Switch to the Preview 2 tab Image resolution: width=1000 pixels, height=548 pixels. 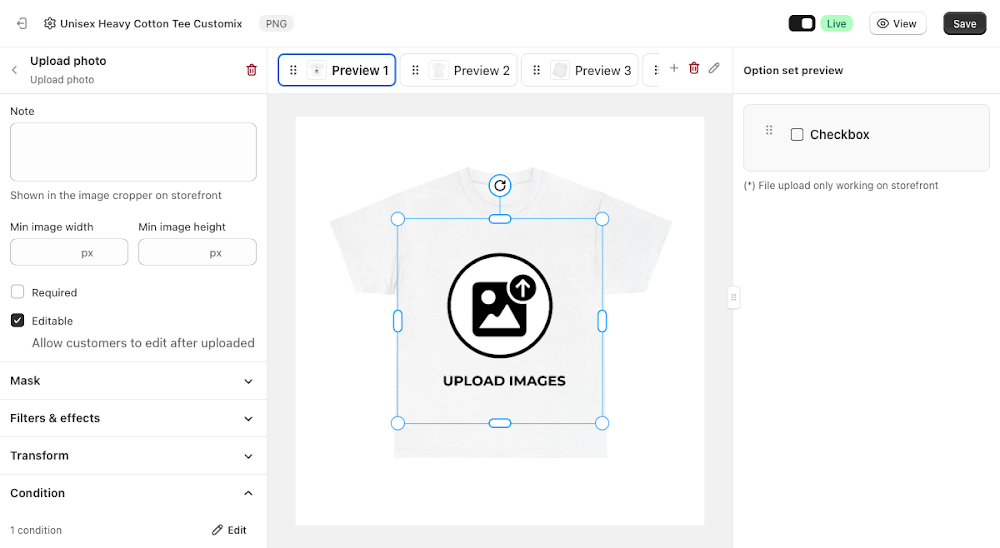tap(459, 70)
